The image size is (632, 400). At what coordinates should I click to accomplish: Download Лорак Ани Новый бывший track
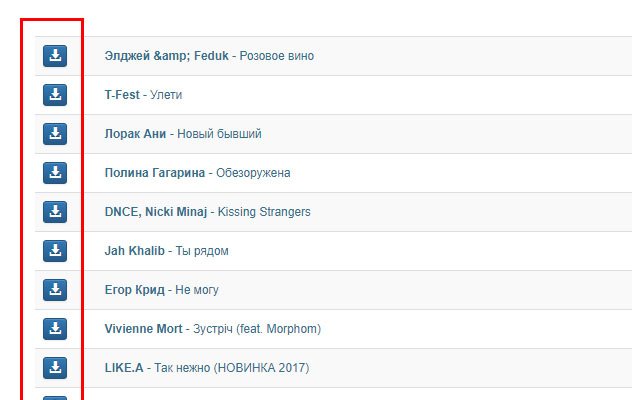[55, 133]
